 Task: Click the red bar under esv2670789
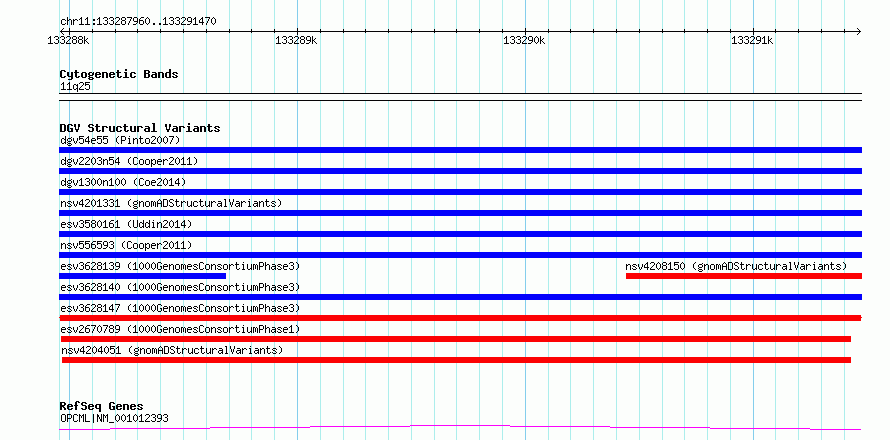click(456, 339)
